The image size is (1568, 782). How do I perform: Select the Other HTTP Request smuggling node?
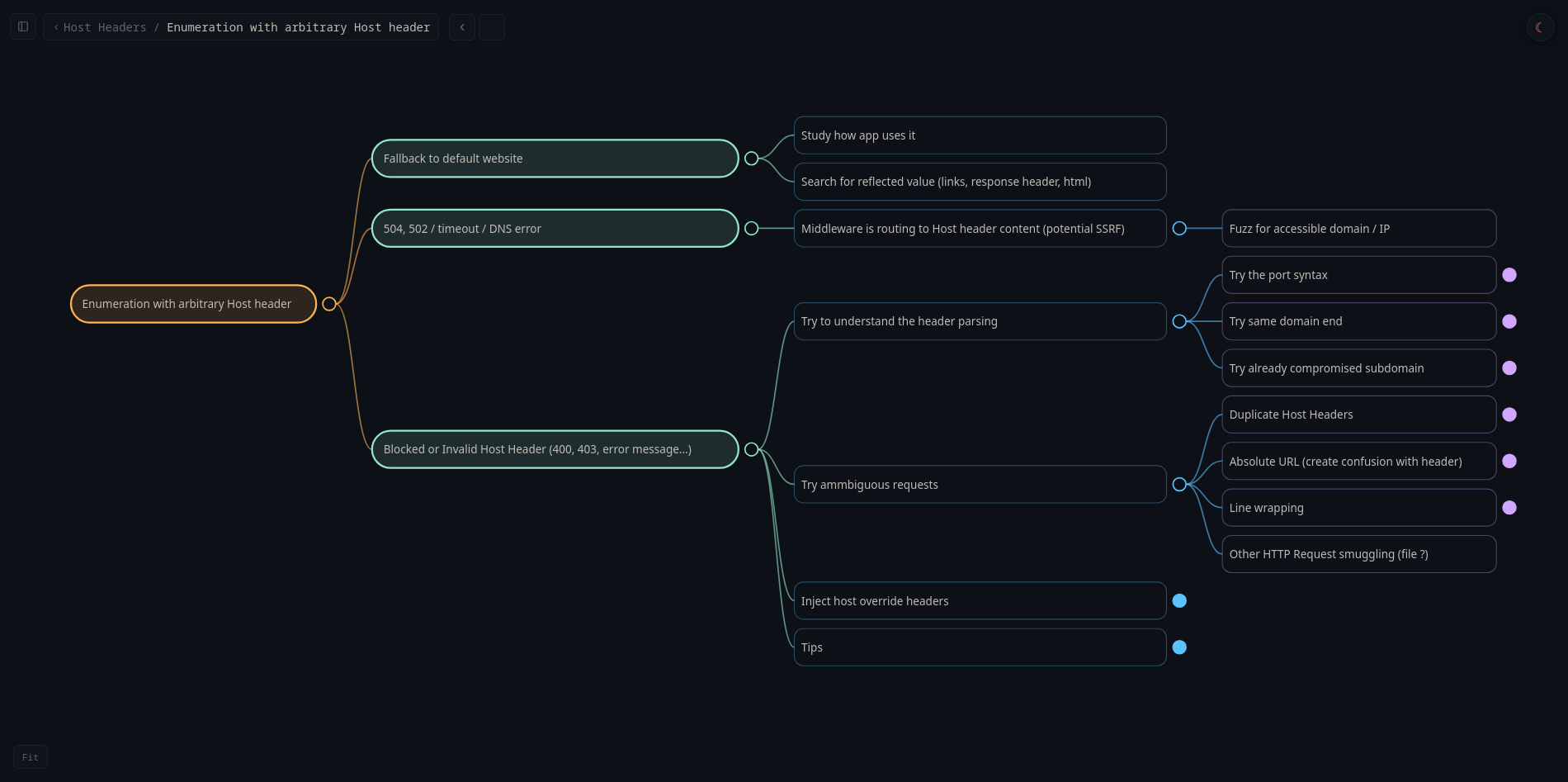click(x=1358, y=554)
